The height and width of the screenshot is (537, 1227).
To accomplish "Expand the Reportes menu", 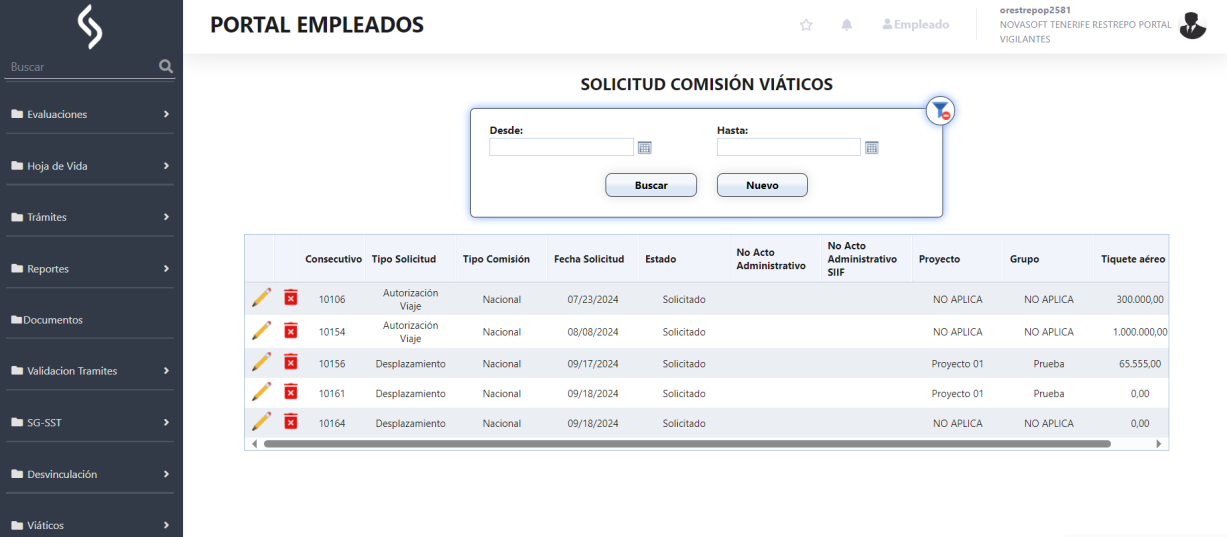I will click(91, 269).
